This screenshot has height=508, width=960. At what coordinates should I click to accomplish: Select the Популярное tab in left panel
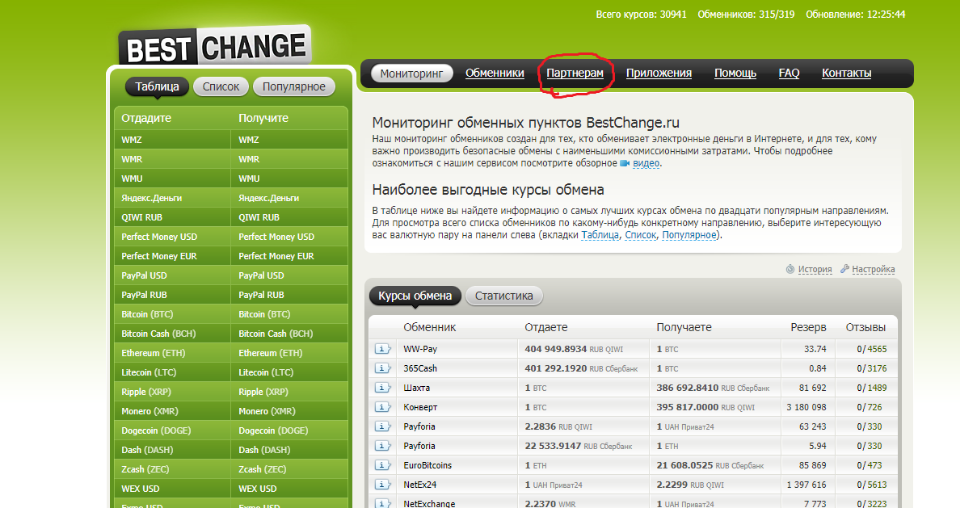pos(294,87)
